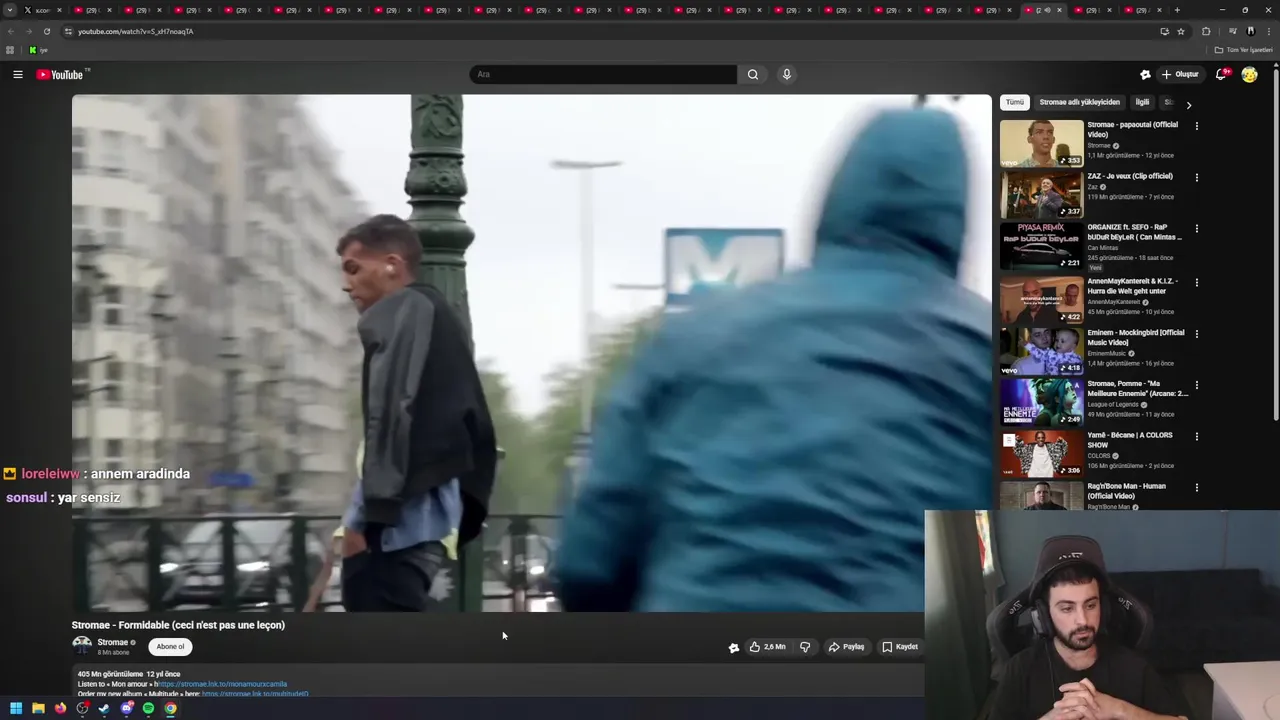Subscribe with Abone ol button
Image resolution: width=1280 pixels, height=720 pixels.
(170, 647)
